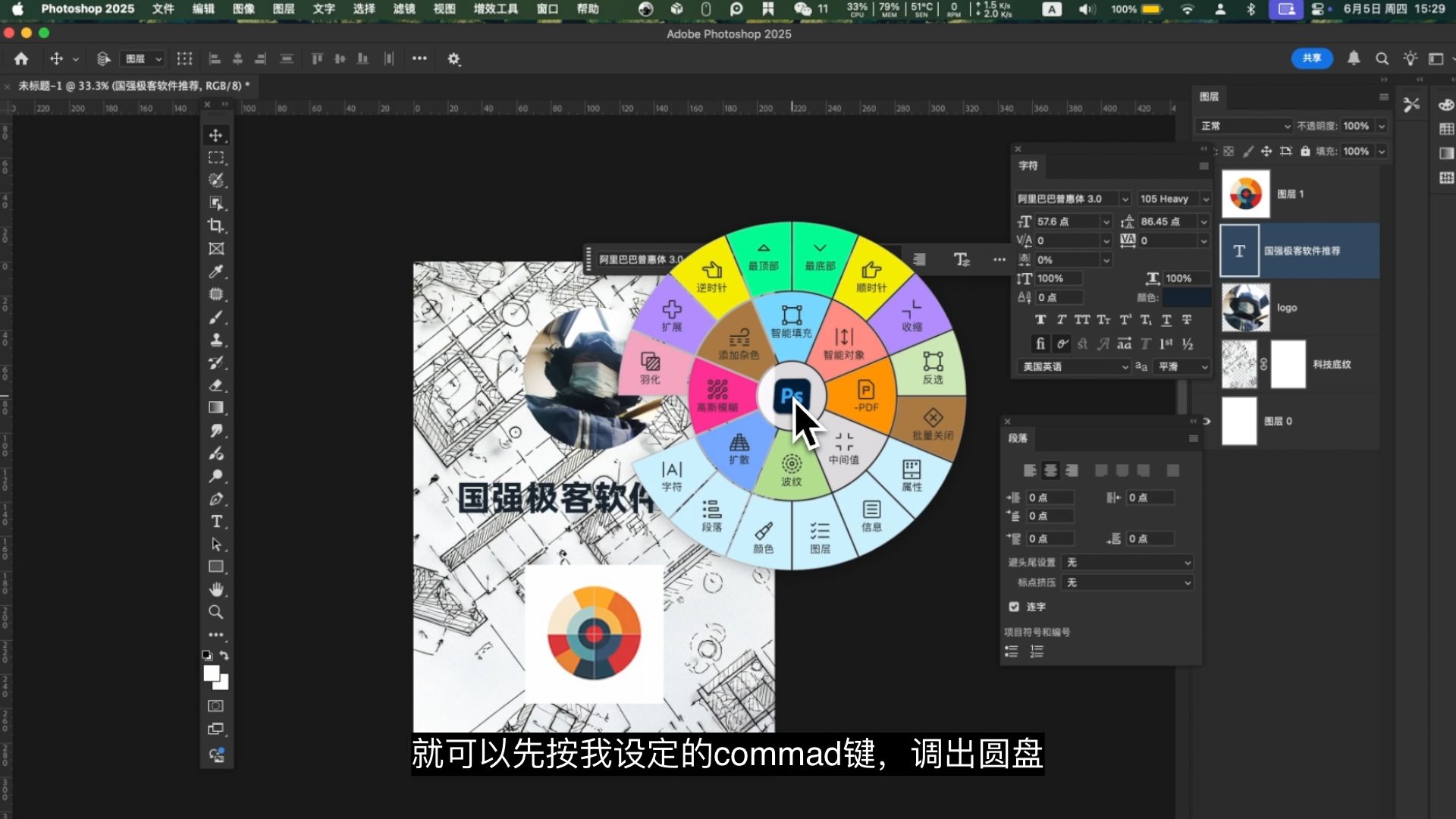This screenshot has height=819, width=1456.
Task: Go to Photoshop home screen icon
Action: point(21,58)
